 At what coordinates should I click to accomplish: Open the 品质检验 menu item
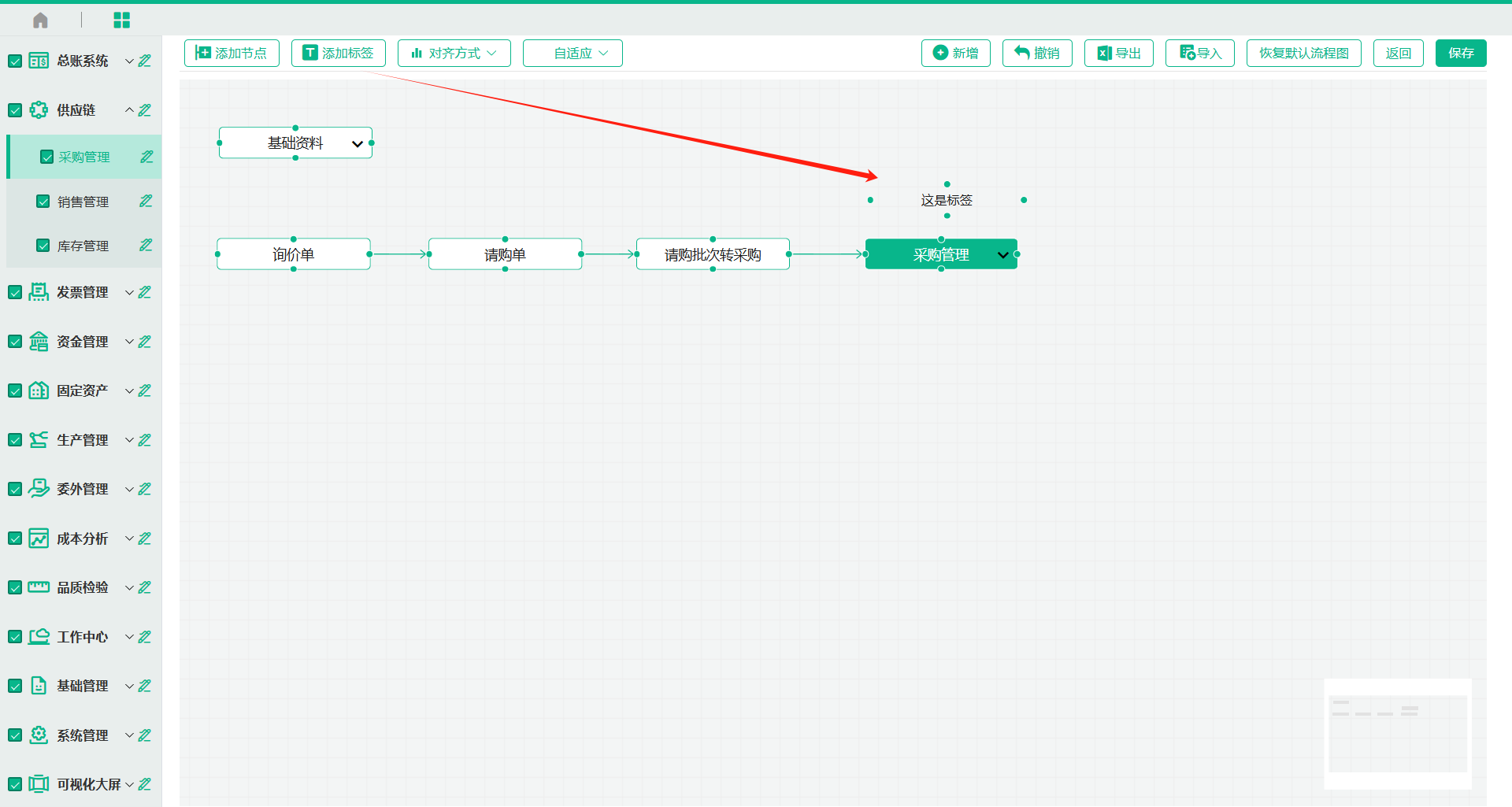pyautogui.click(x=83, y=587)
